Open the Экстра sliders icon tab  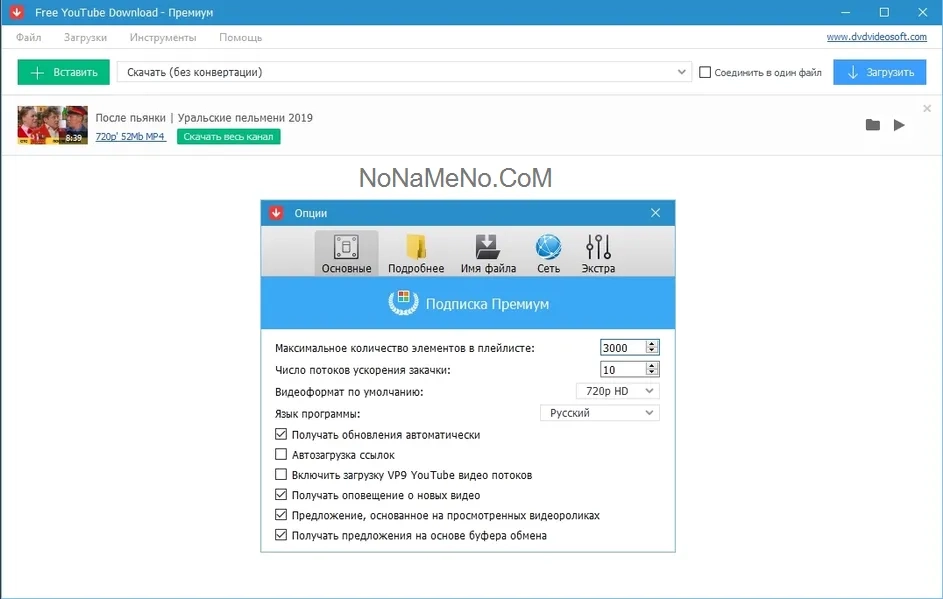(x=598, y=253)
